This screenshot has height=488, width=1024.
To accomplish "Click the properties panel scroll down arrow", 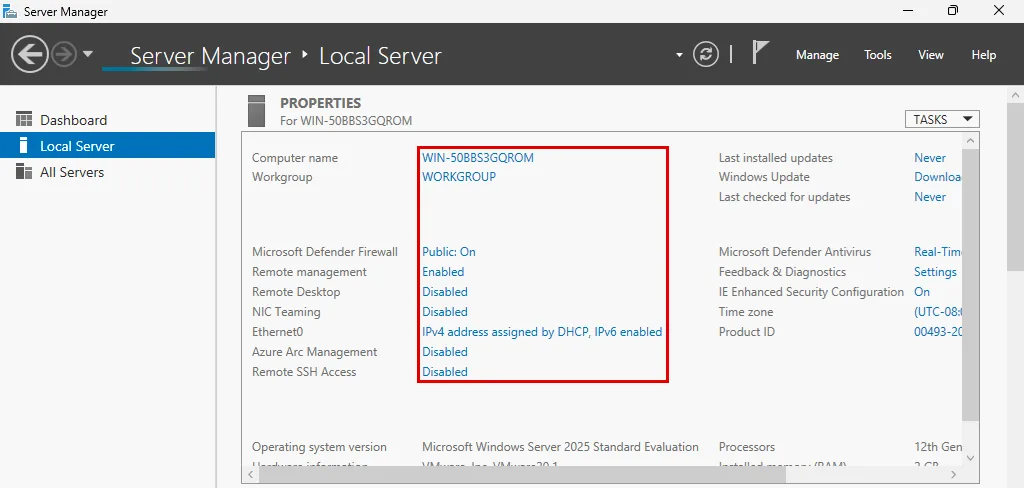I will tap(970, 458).
